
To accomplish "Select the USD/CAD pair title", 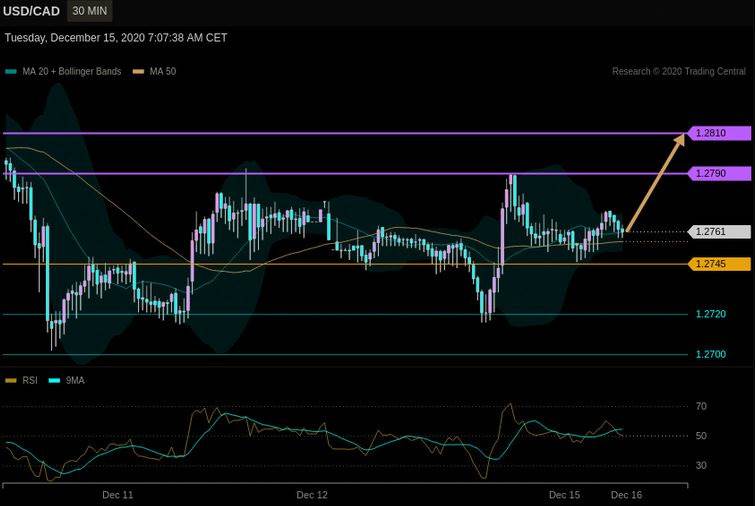I will click(32, 11).
